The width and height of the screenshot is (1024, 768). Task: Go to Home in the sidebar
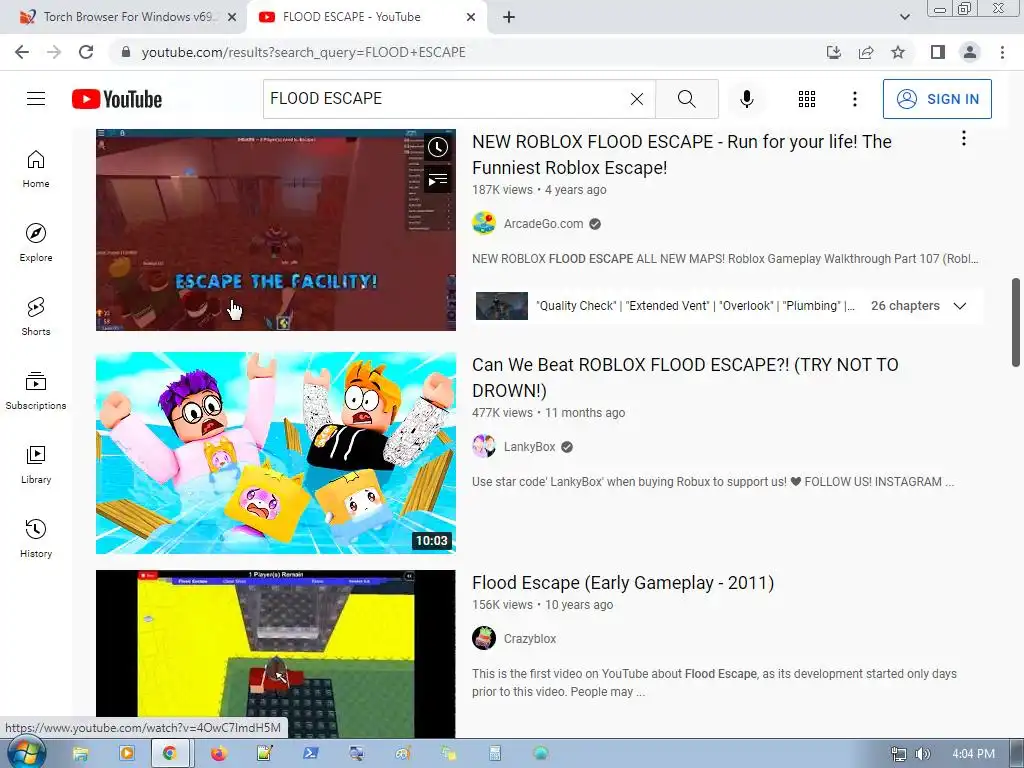pos(36,169)
